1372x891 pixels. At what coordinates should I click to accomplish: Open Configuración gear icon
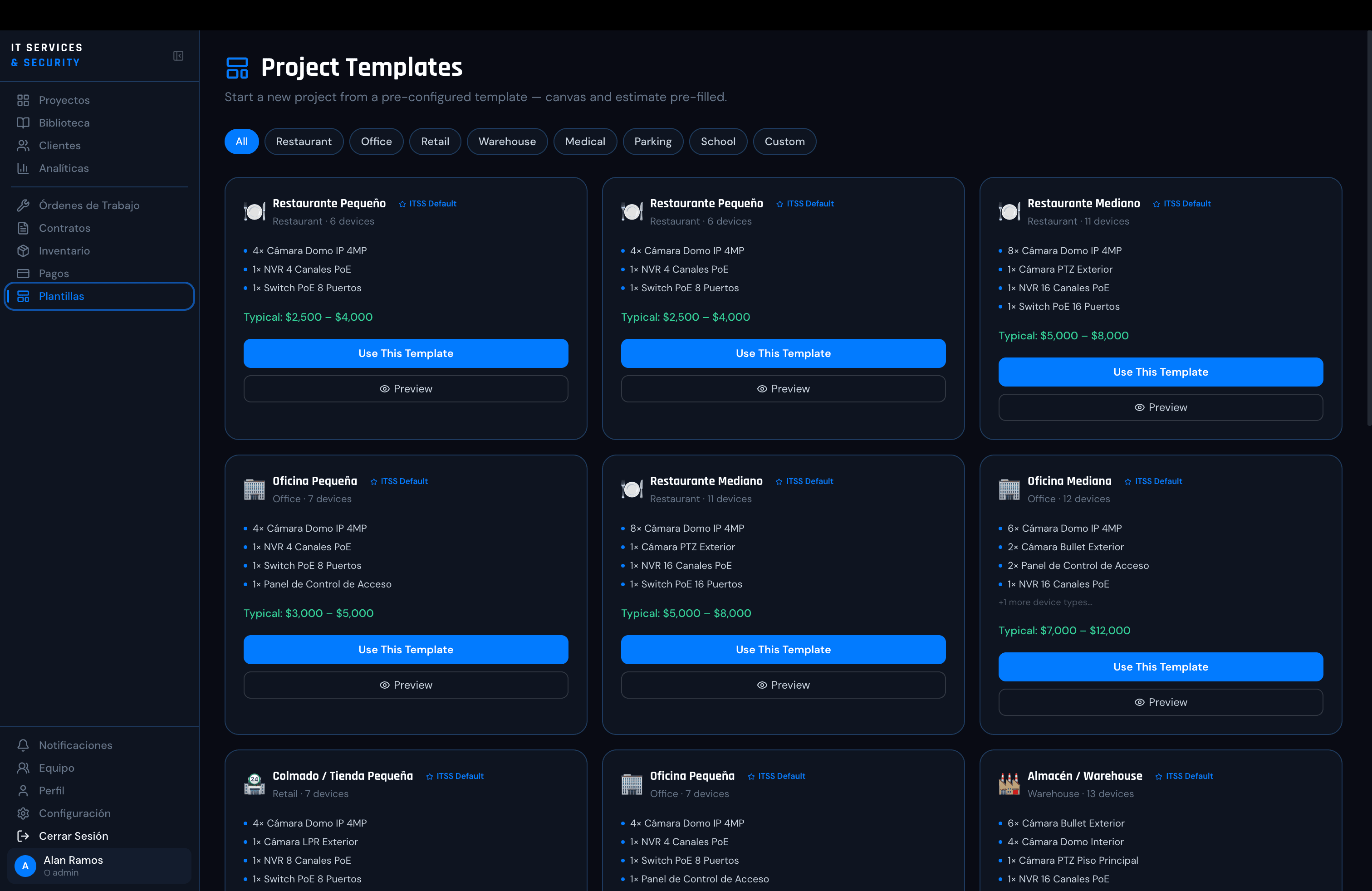(x=23, y=813)
